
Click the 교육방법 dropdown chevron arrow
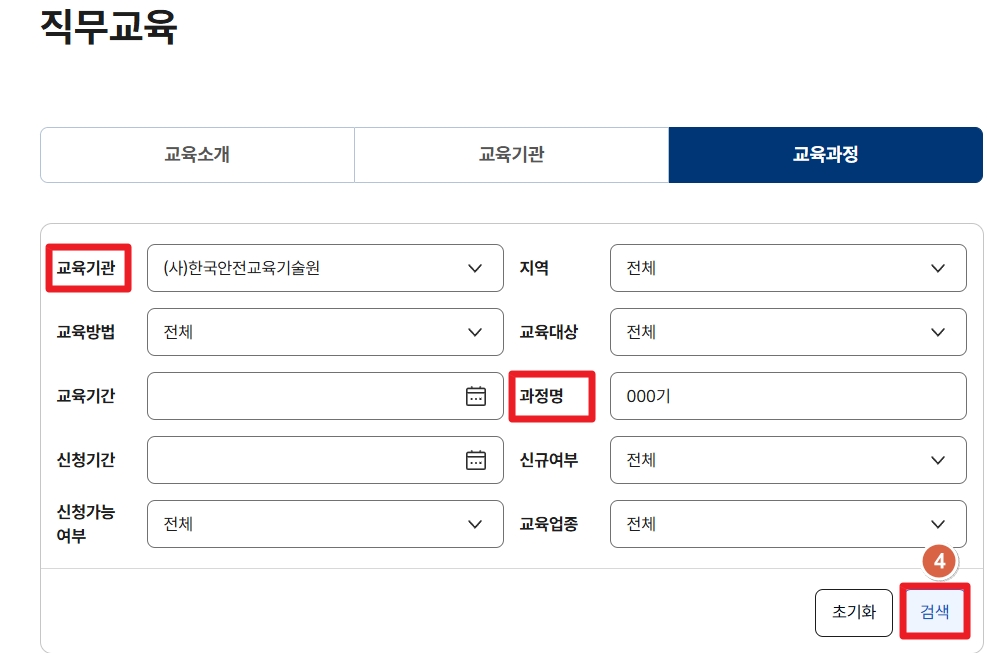(475, 332)
